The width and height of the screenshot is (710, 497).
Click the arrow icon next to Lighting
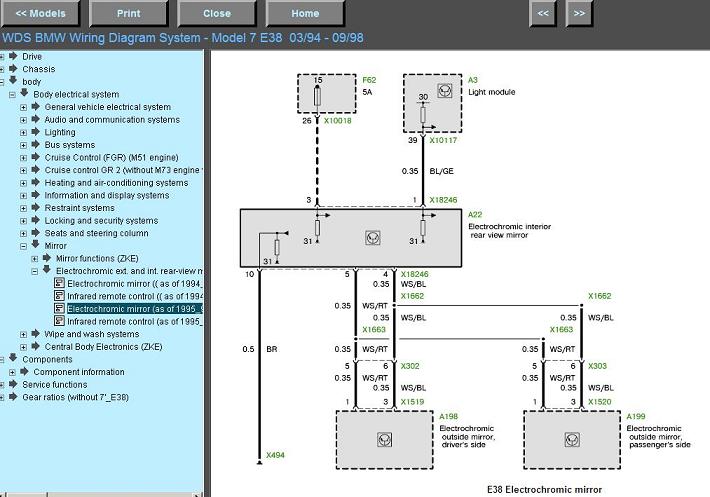pyautogui.click(x=36, y=132)
